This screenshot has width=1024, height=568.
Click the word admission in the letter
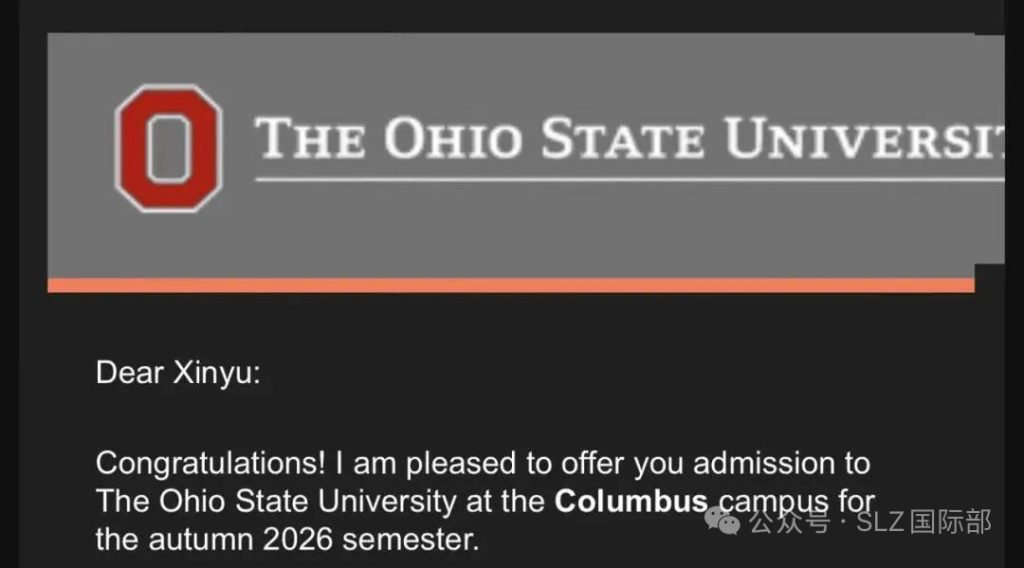[782, 464]
